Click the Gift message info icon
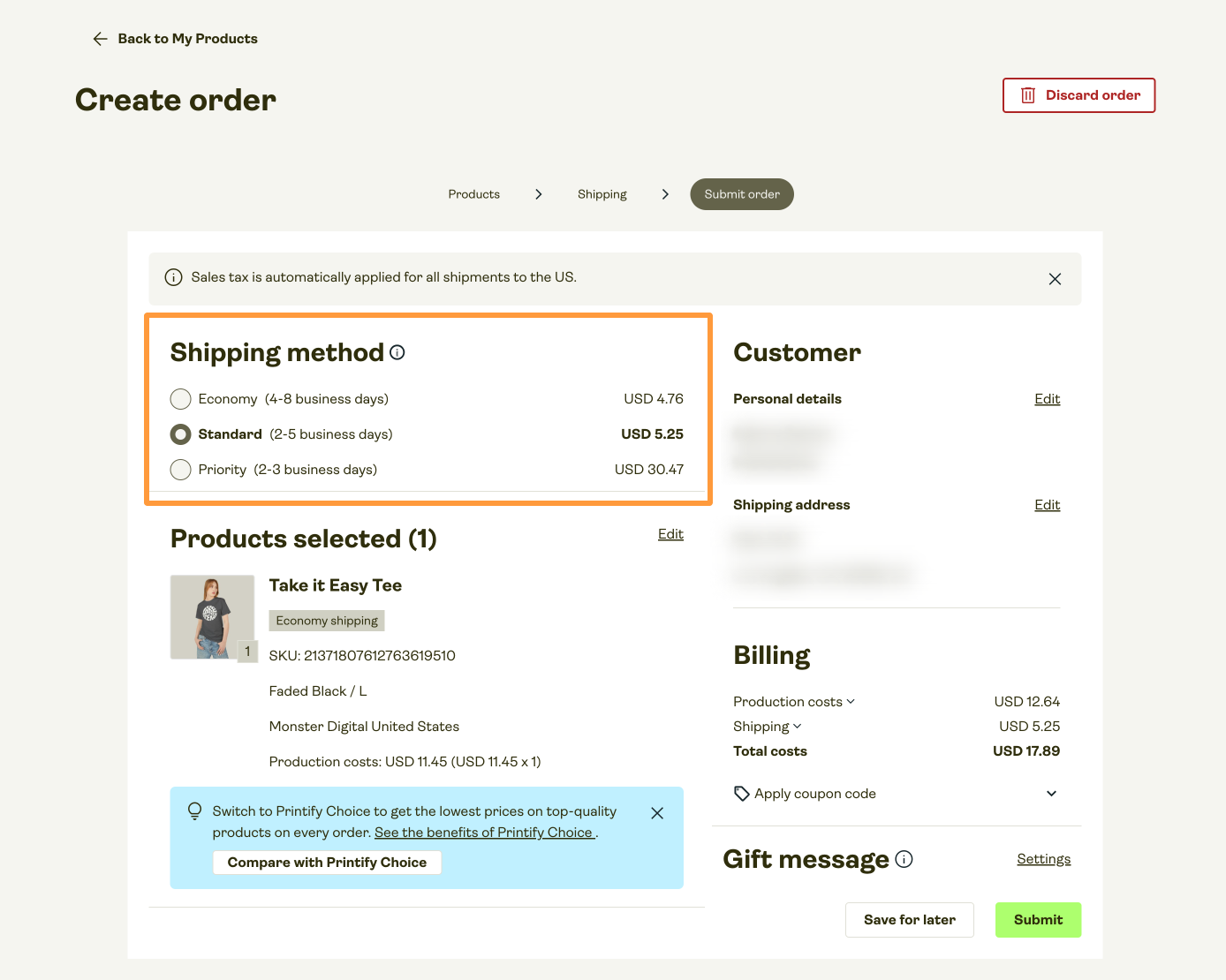This screenshot has width=1226, height=980. [x=904, y=859]
